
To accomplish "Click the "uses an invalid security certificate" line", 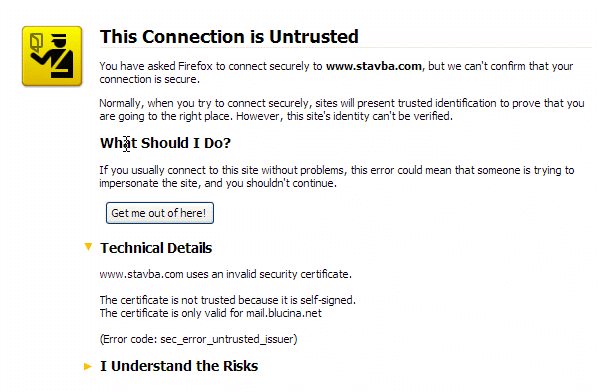I will pyautogui.click(x=226, y=274).
